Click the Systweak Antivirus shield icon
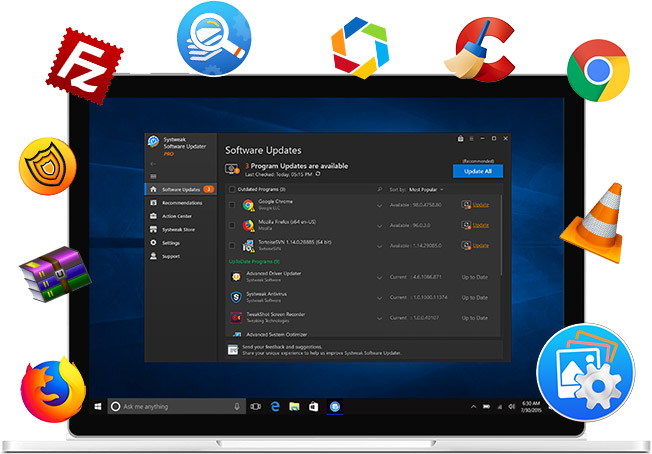 pyautogui.click(x=236, y=297)
